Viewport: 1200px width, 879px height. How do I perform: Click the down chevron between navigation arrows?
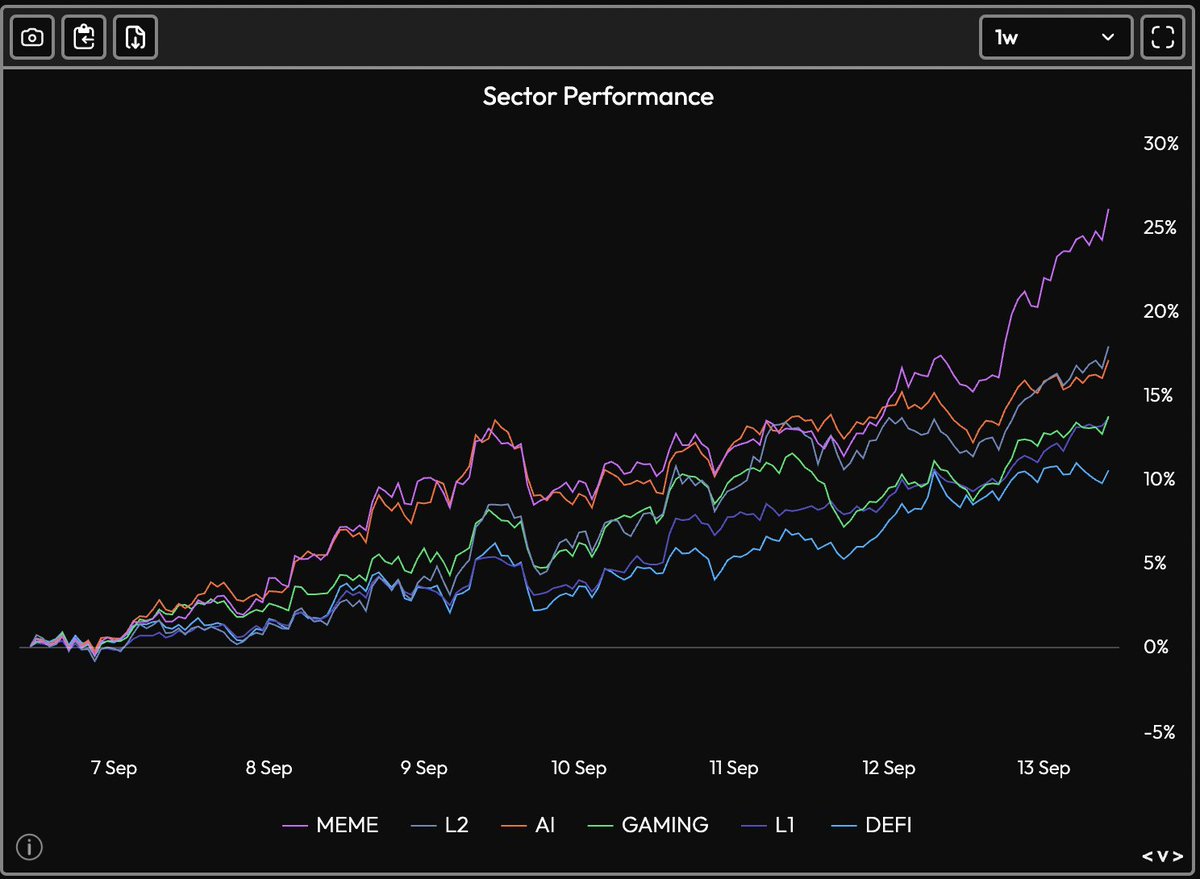(x=1162, y=856)
